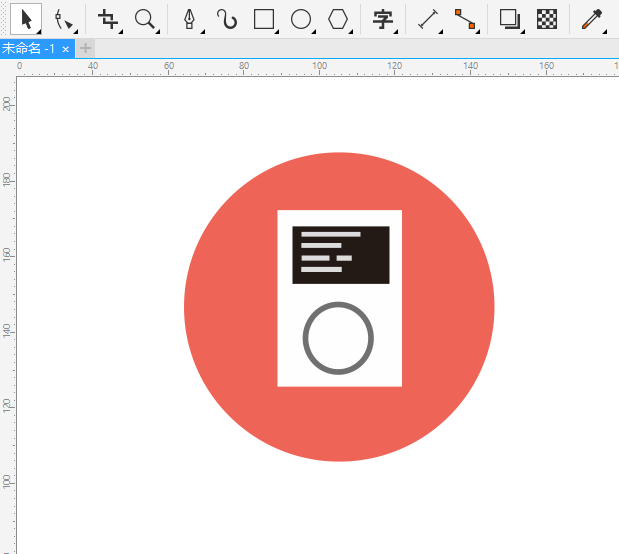Add a new document with plus button
Screen dimensions: 619x554
[x=86, y=48]
